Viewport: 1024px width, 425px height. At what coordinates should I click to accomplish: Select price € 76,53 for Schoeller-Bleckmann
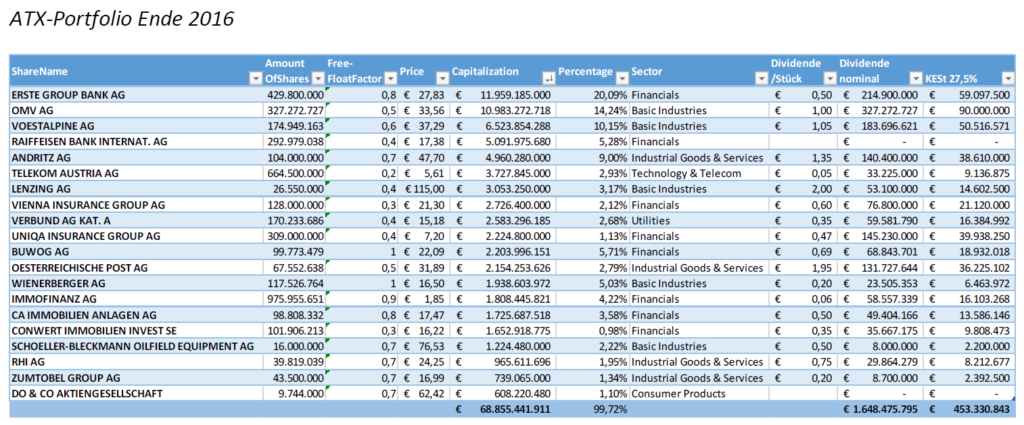tap(424, 346)
